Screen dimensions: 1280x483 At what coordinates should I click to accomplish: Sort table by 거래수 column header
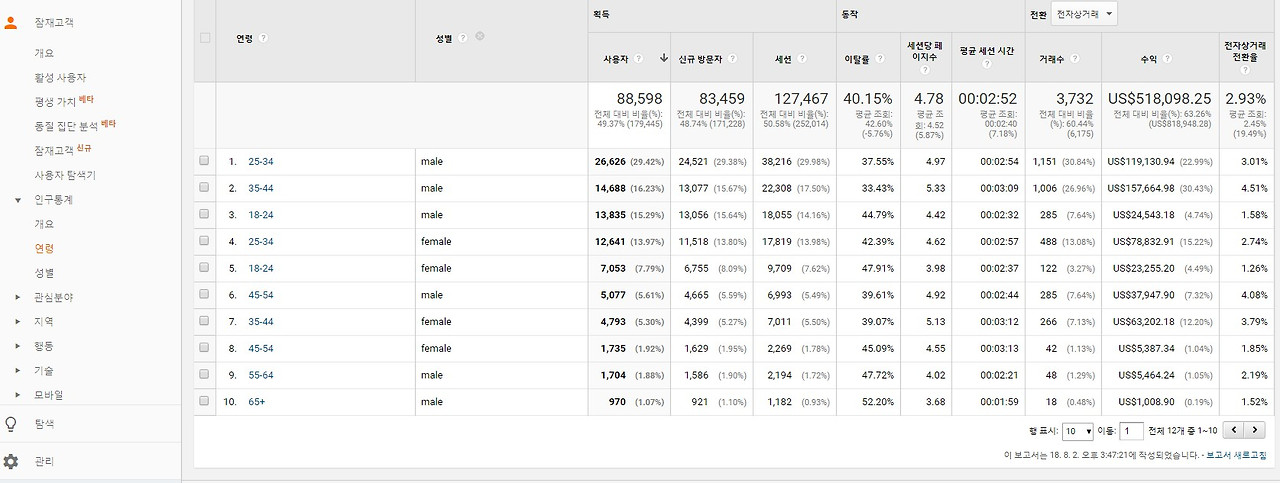coord(1052,60)
